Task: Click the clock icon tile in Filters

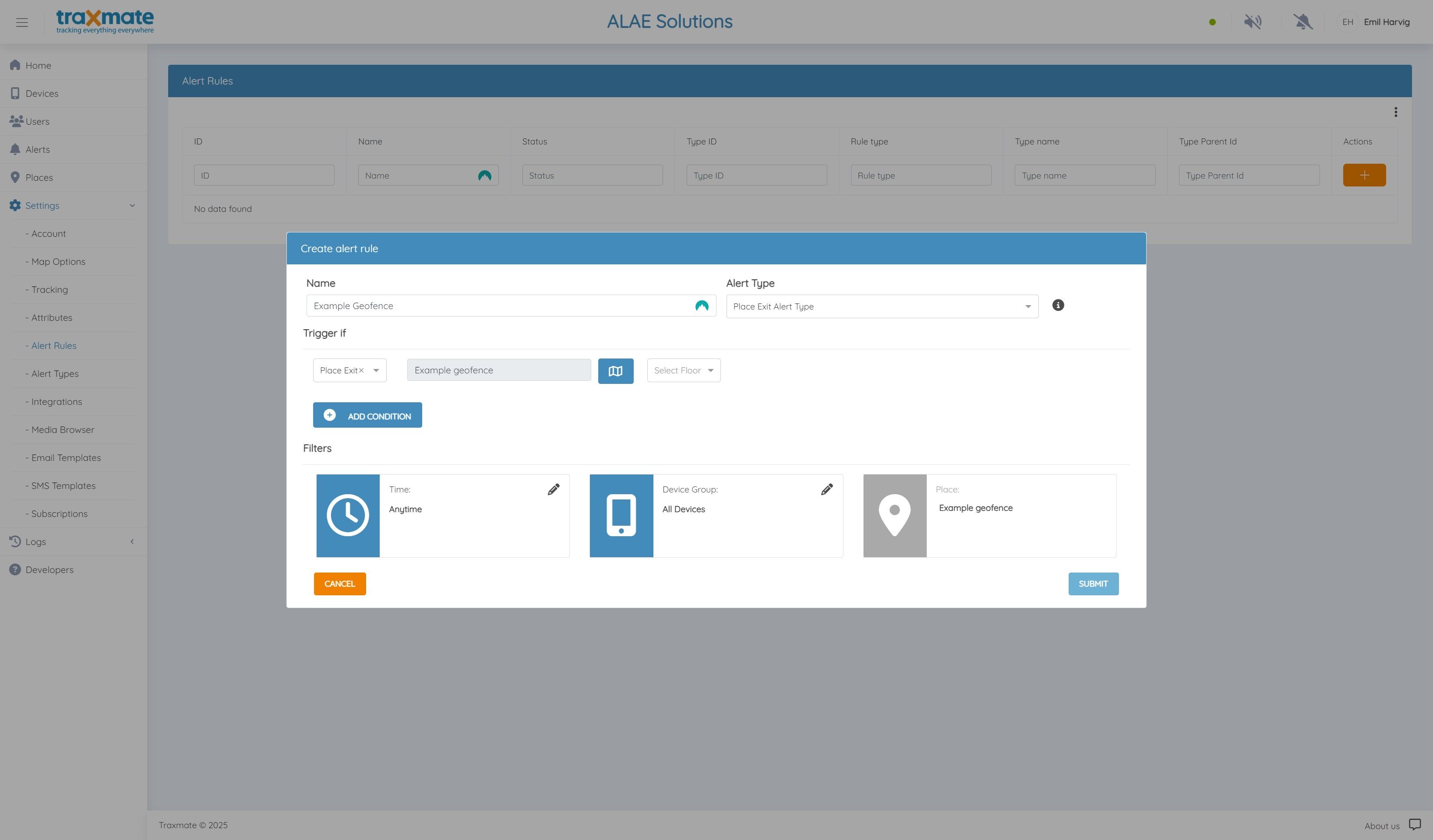Action: pyautogui.click(x=347, y=516)
